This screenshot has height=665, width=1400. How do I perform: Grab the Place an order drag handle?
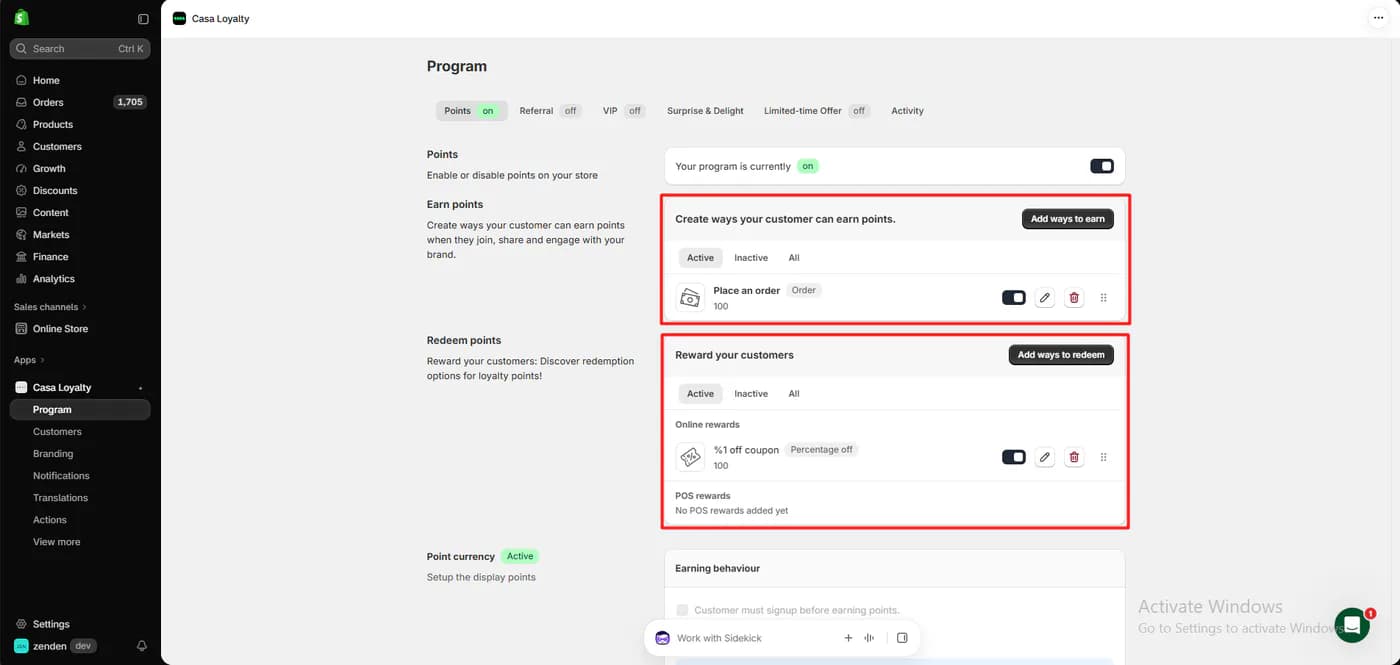point(1104,297)
